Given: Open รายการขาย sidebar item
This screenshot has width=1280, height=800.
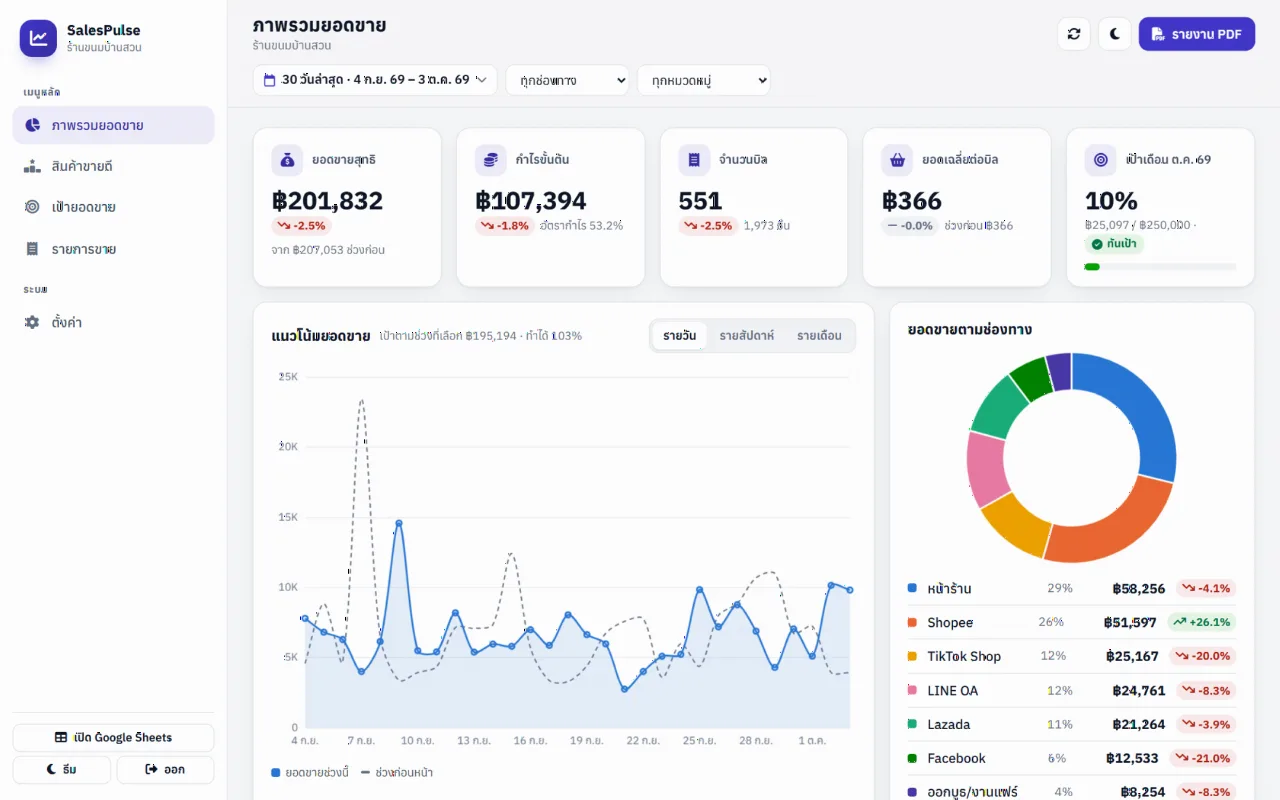Looking at the screenshot, I should [113, 249].
